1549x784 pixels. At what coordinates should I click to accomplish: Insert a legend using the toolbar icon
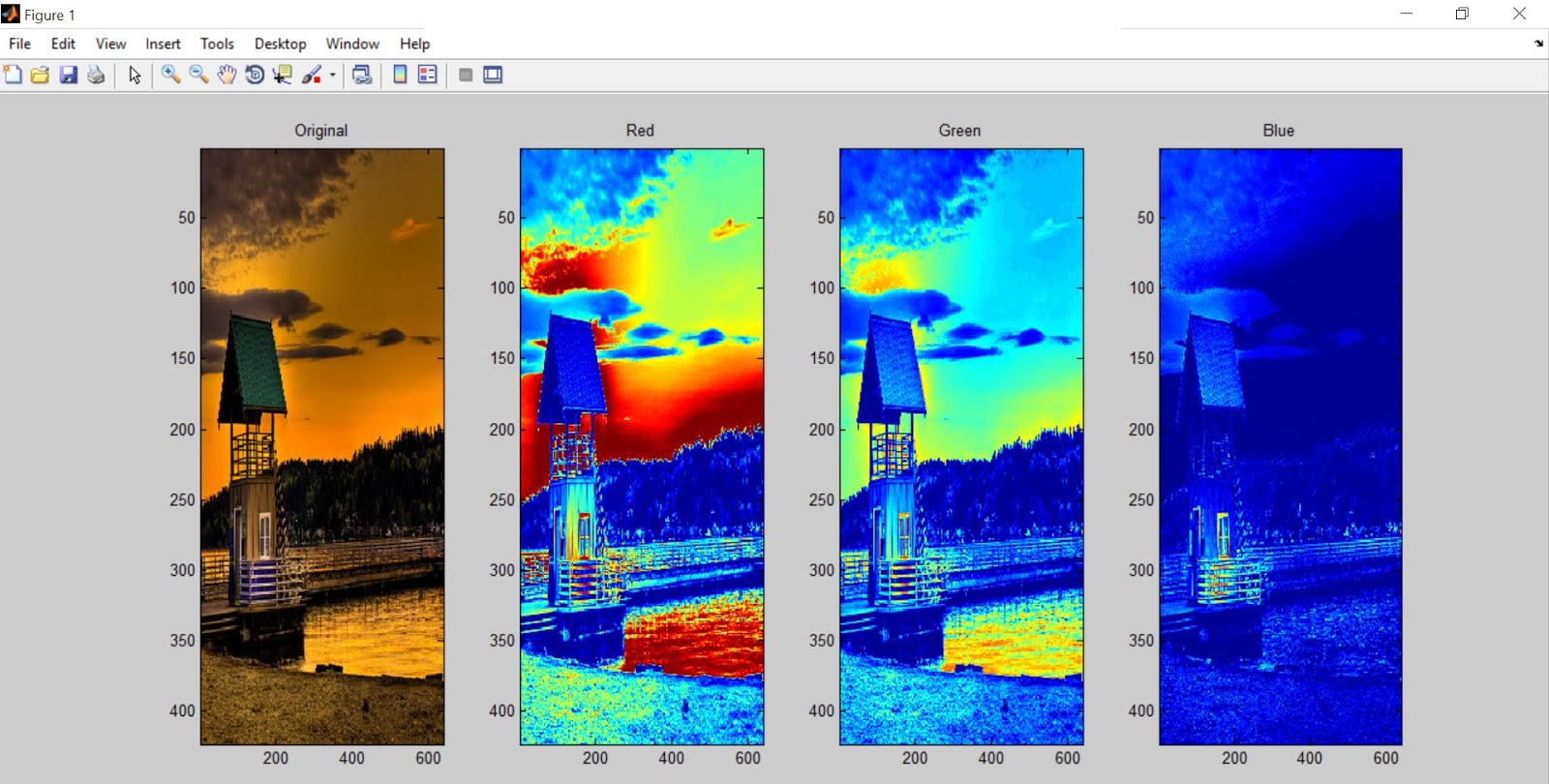pyautogui.click(x=428, y=75)
